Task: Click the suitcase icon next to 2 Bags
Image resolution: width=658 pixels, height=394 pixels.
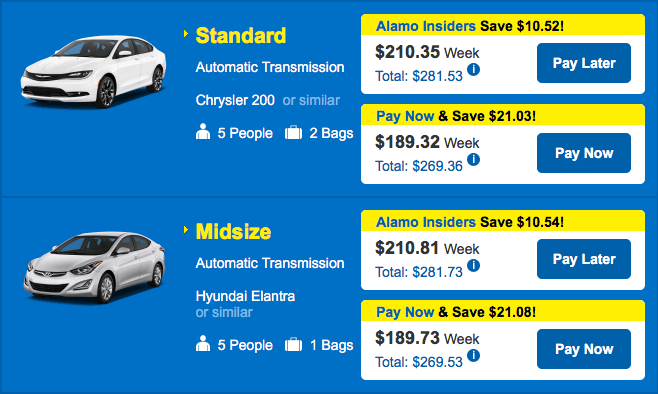Action: click(x=293, y=133)
